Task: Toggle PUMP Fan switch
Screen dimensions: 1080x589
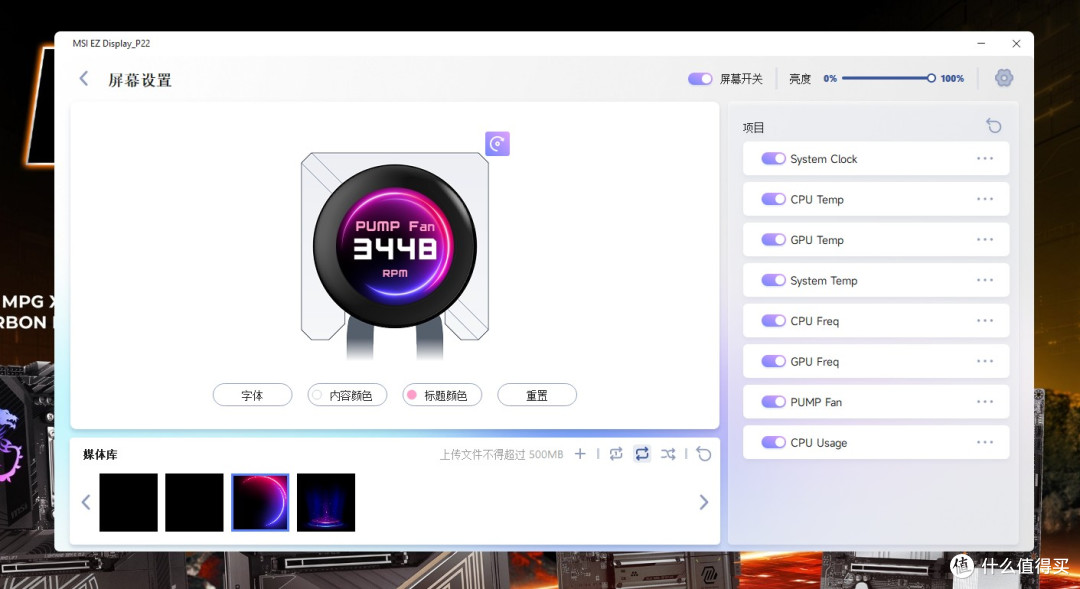Action: (x=773, y=402)
